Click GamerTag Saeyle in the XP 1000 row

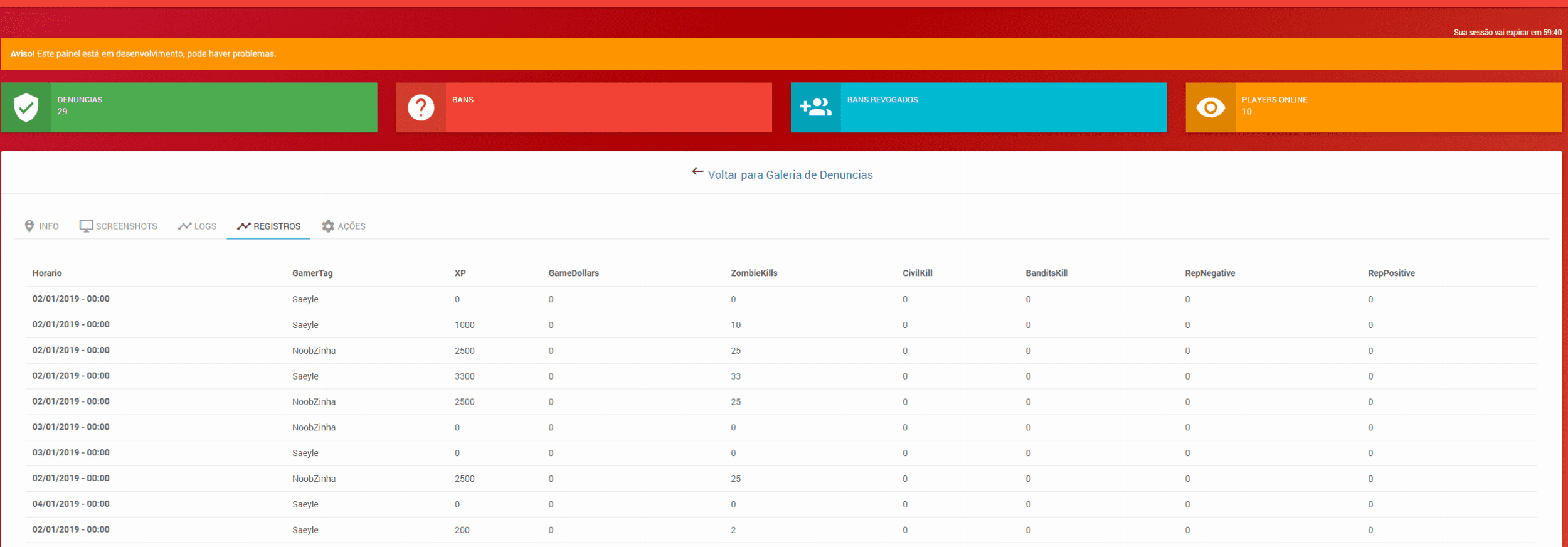pos(305,325)
